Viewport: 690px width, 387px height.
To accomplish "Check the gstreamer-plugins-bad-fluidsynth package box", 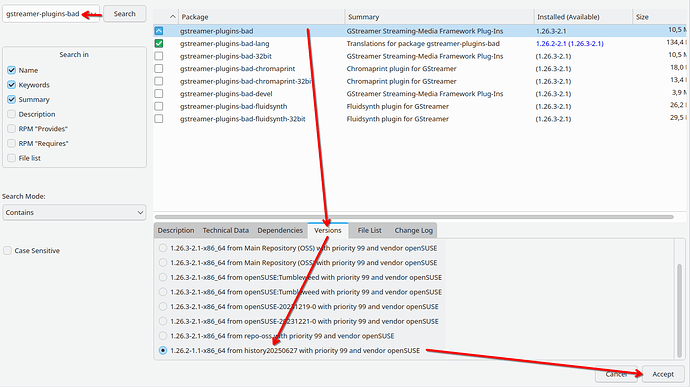I will [159, 106].
